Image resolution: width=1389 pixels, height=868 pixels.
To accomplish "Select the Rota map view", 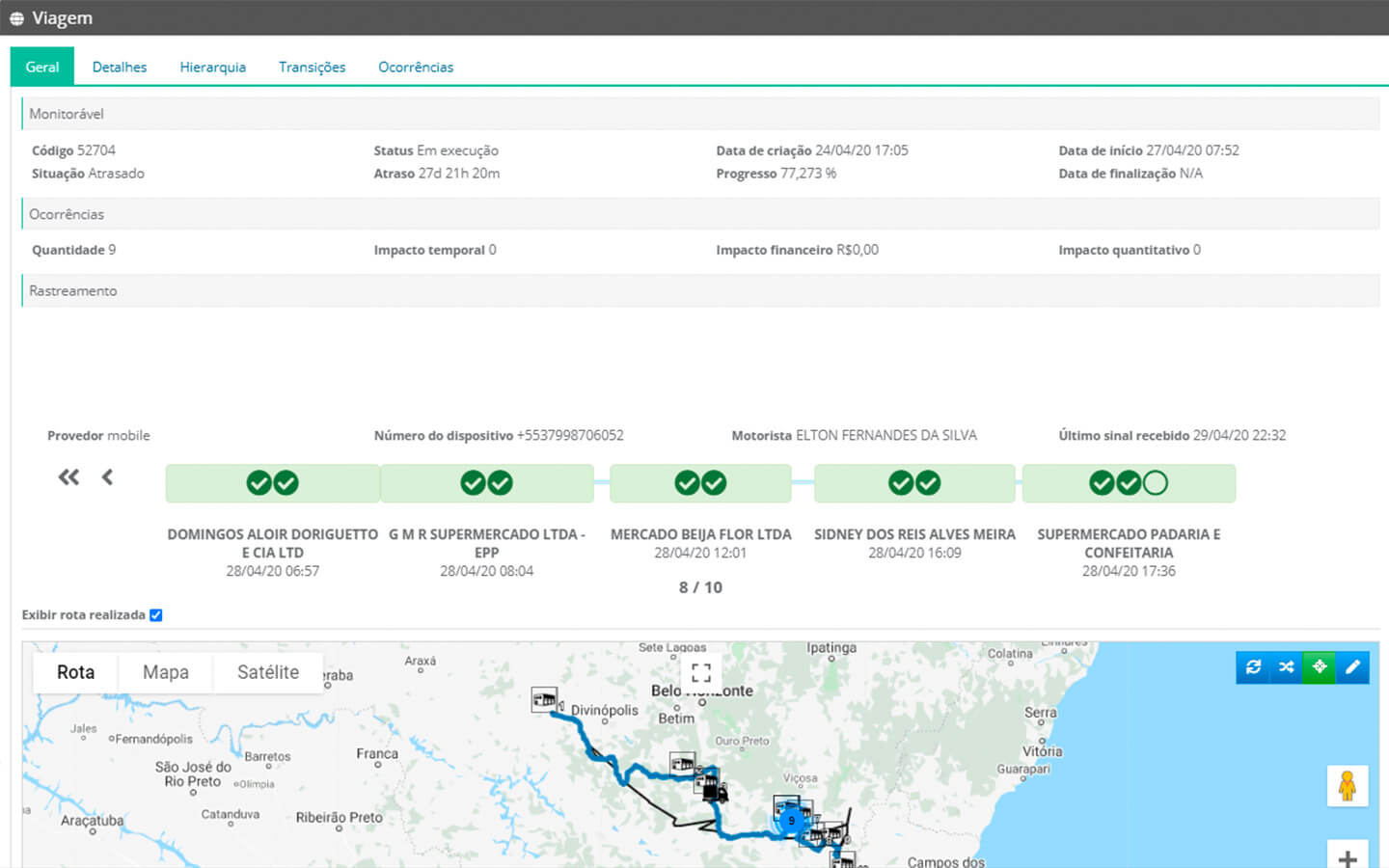I will tap(75, 672).
